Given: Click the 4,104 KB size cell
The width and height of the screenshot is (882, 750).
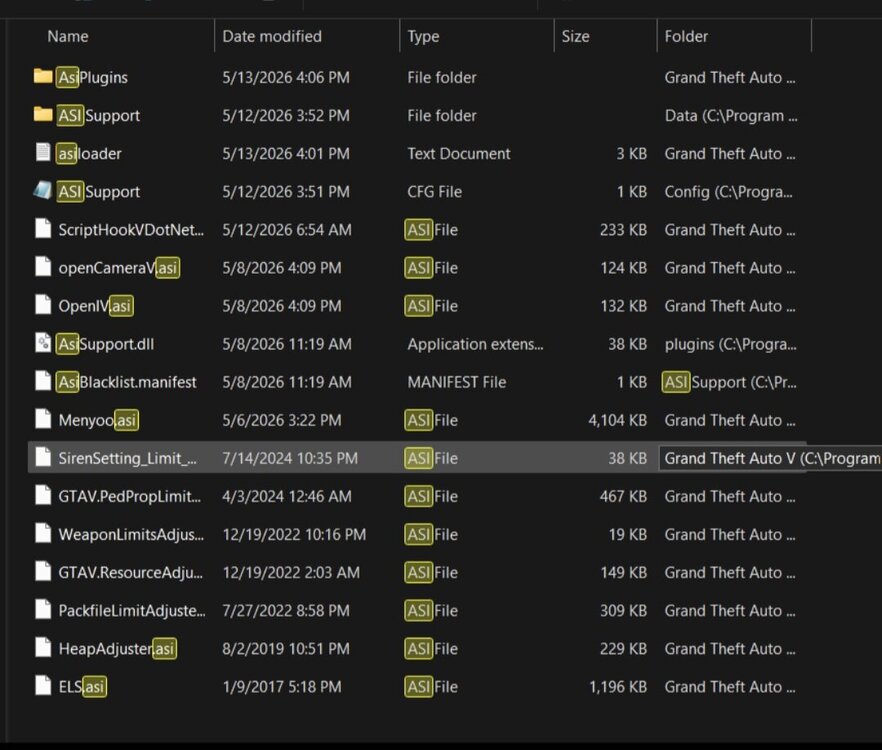Looking at the screenshot, I should (x=618, y=420).
